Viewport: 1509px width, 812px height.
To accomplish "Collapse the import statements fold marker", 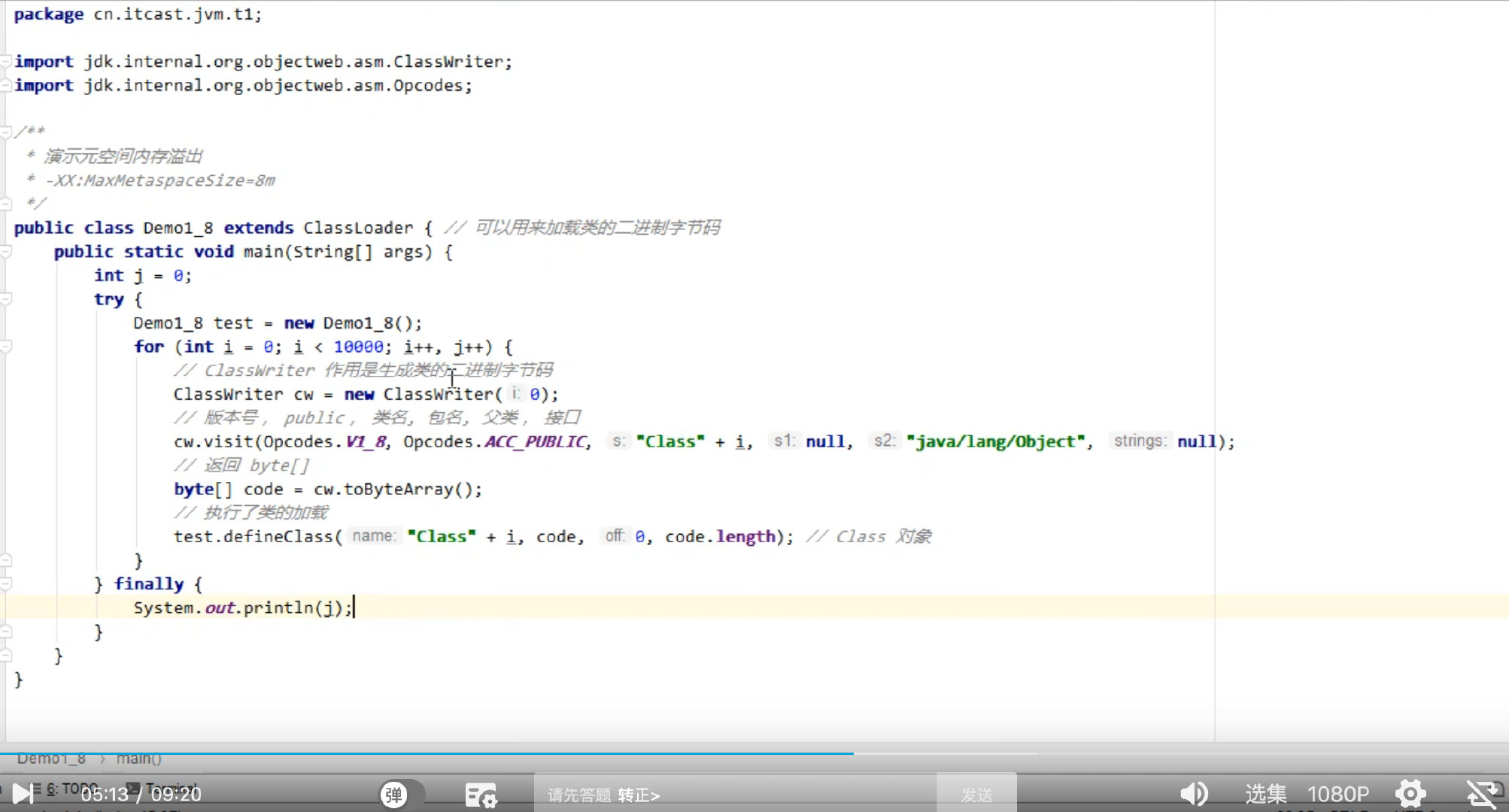I will point(6,62).
